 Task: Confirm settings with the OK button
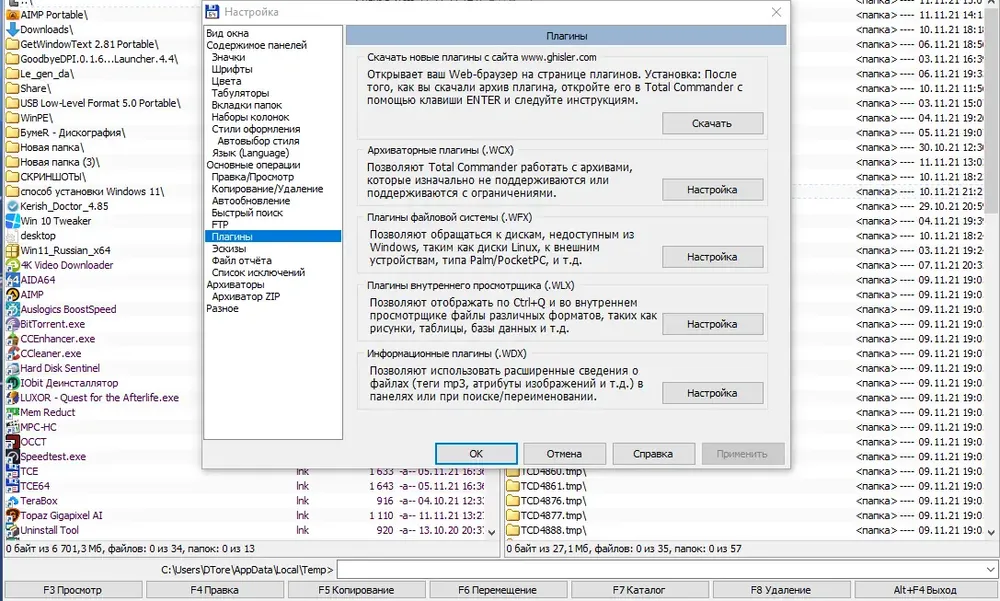click(476, 454)
